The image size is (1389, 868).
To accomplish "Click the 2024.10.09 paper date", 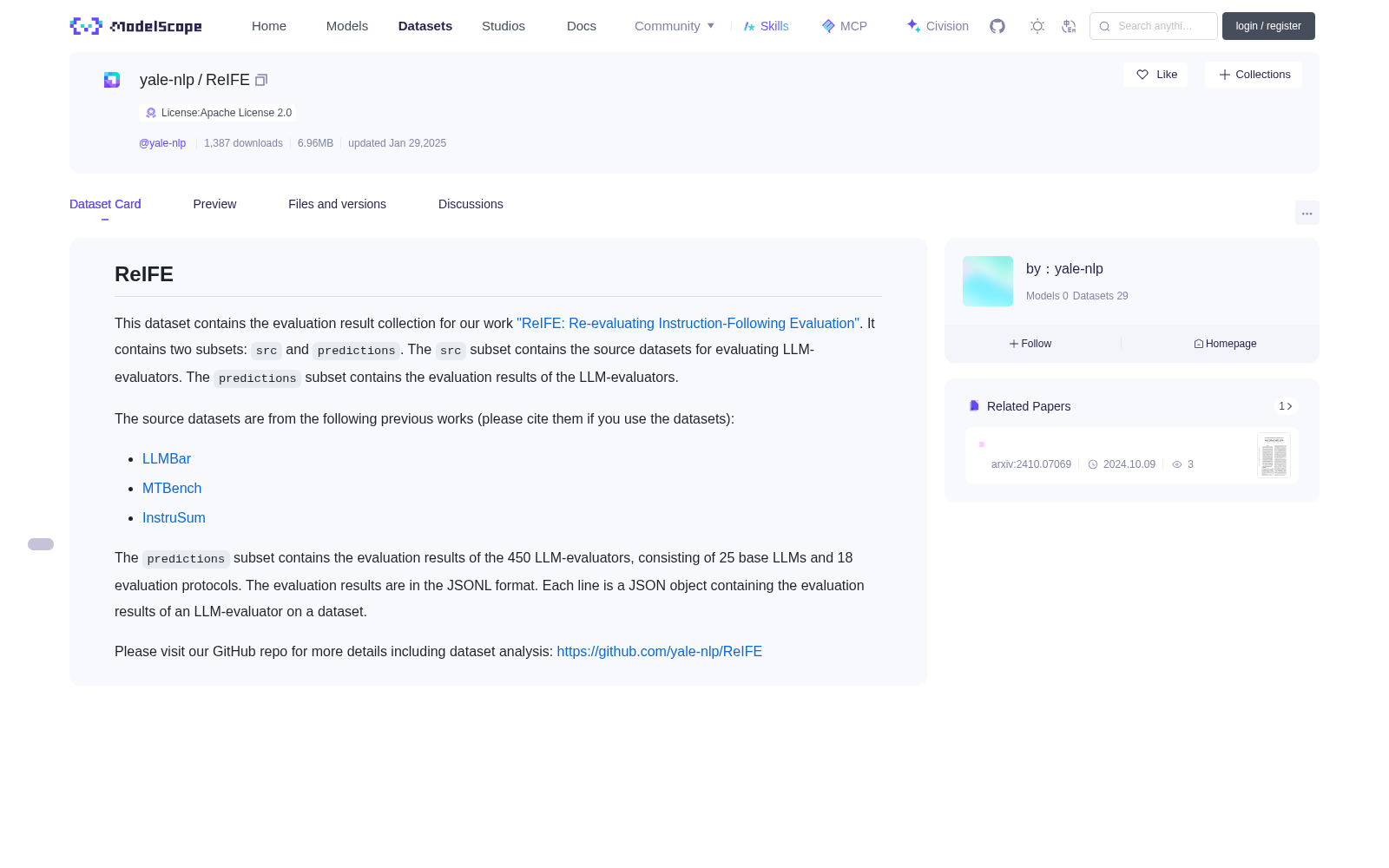I will coord(1129,464).
